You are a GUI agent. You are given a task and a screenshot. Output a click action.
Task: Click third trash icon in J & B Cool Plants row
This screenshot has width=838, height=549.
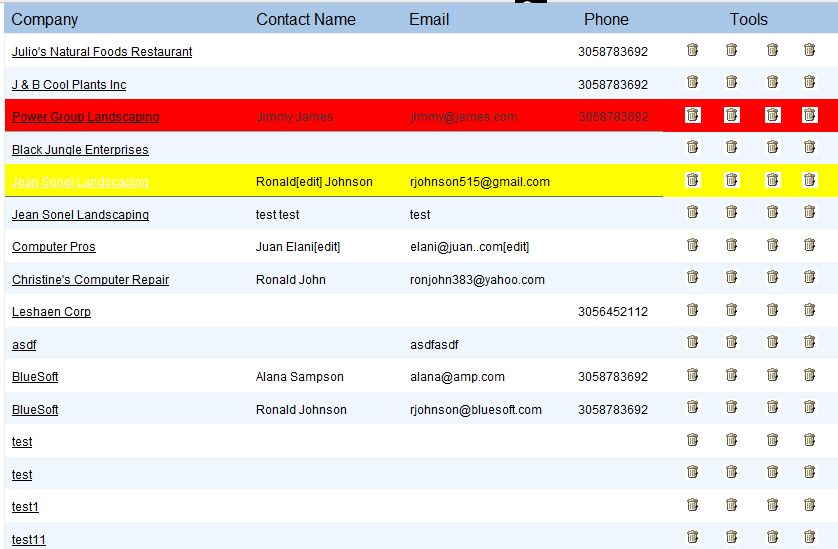772,82
